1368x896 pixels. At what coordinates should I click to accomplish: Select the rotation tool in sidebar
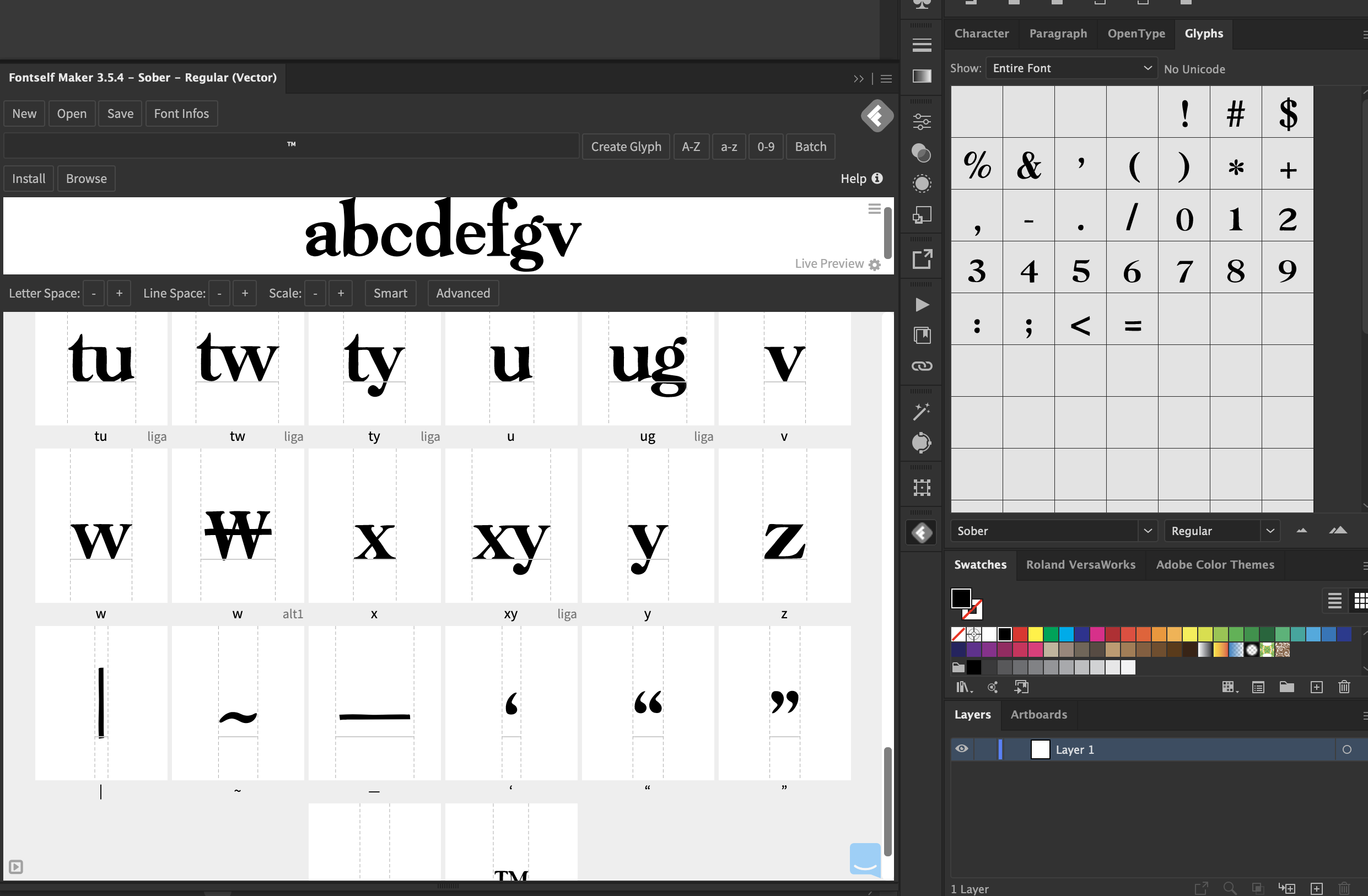(920, 443)
